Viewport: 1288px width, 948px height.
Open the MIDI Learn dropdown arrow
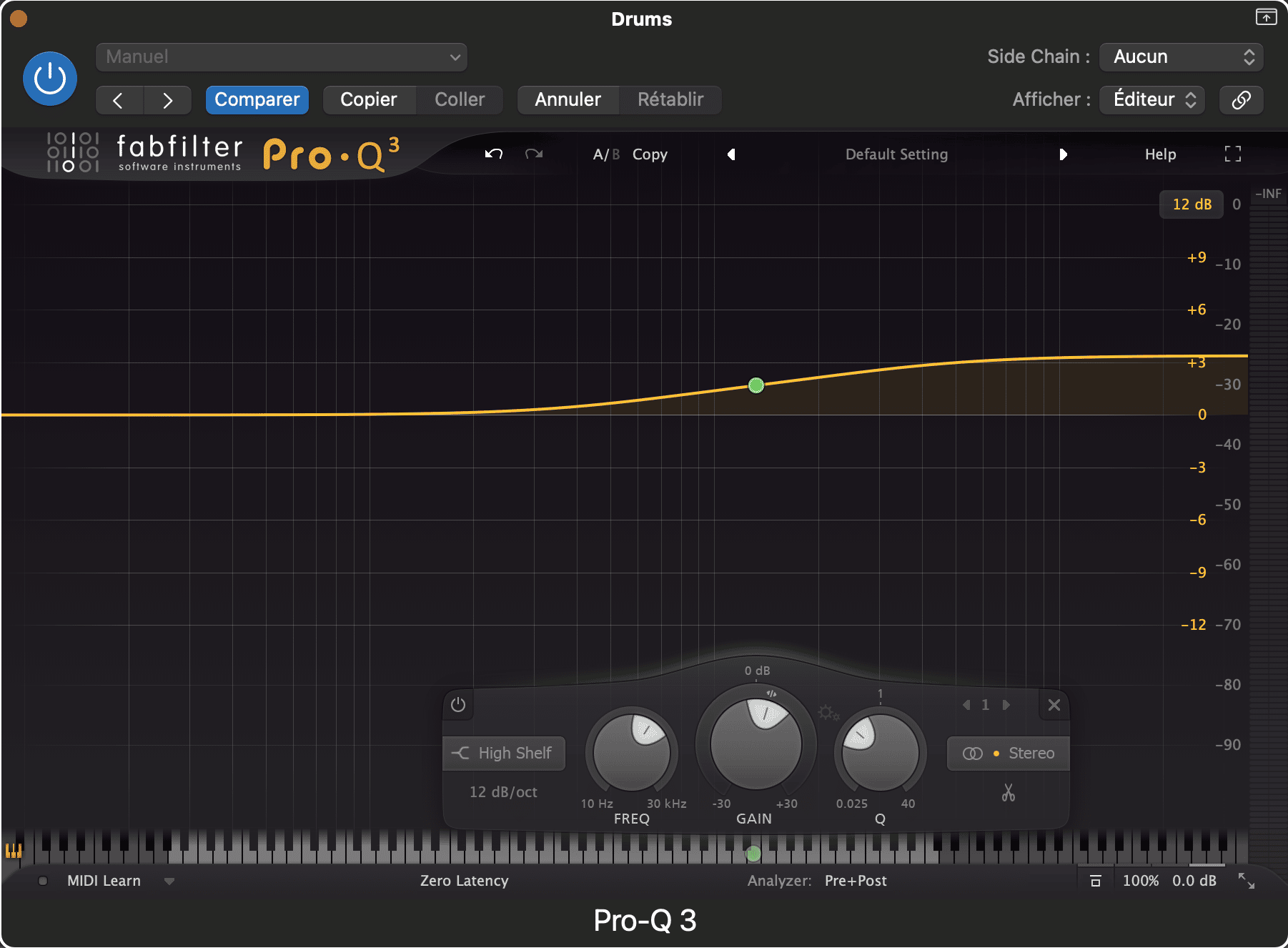(169, 882)
